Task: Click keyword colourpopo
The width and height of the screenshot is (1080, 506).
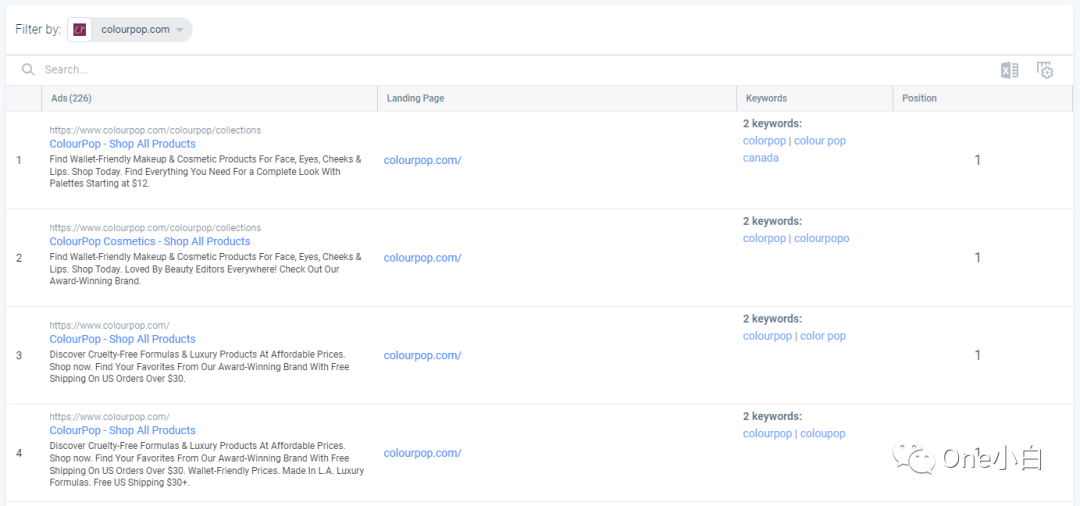Action: point(822,239)
